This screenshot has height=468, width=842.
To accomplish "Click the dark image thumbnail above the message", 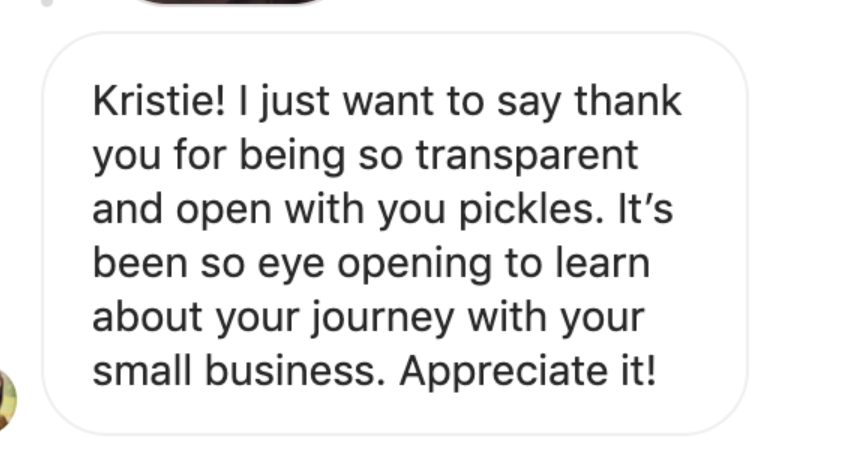I will 228,3.
